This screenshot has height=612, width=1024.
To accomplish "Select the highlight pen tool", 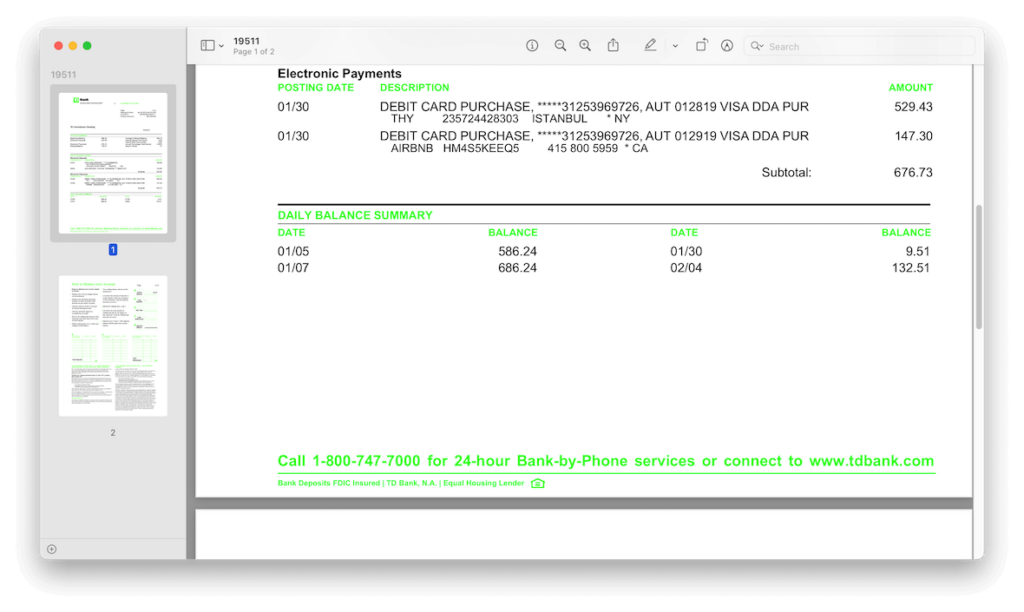I will click(650, 46).
